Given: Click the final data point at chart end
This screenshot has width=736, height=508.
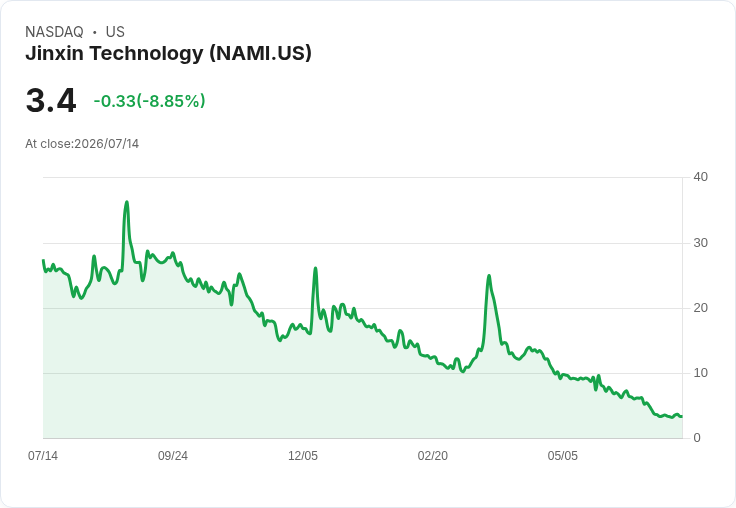Looking at the screenshot, I should pos(682,416).
